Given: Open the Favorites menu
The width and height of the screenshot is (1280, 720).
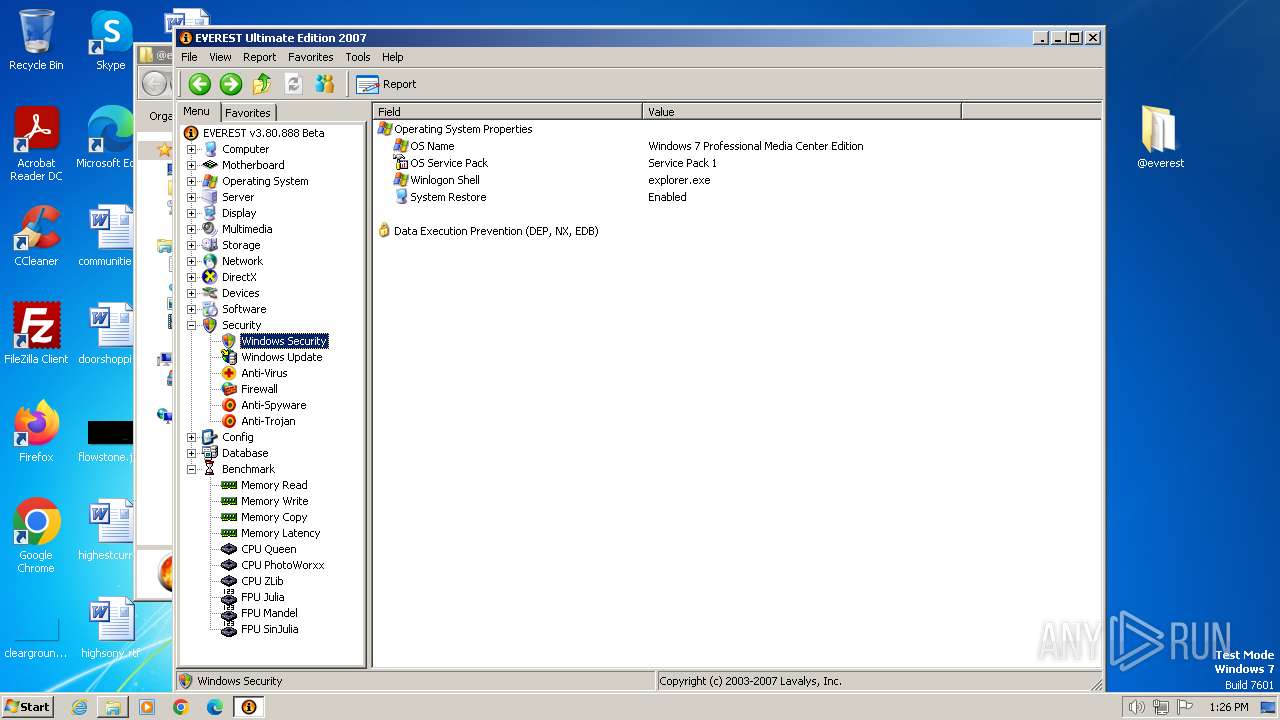Looking at the screenshot, I should click(311, 57).
